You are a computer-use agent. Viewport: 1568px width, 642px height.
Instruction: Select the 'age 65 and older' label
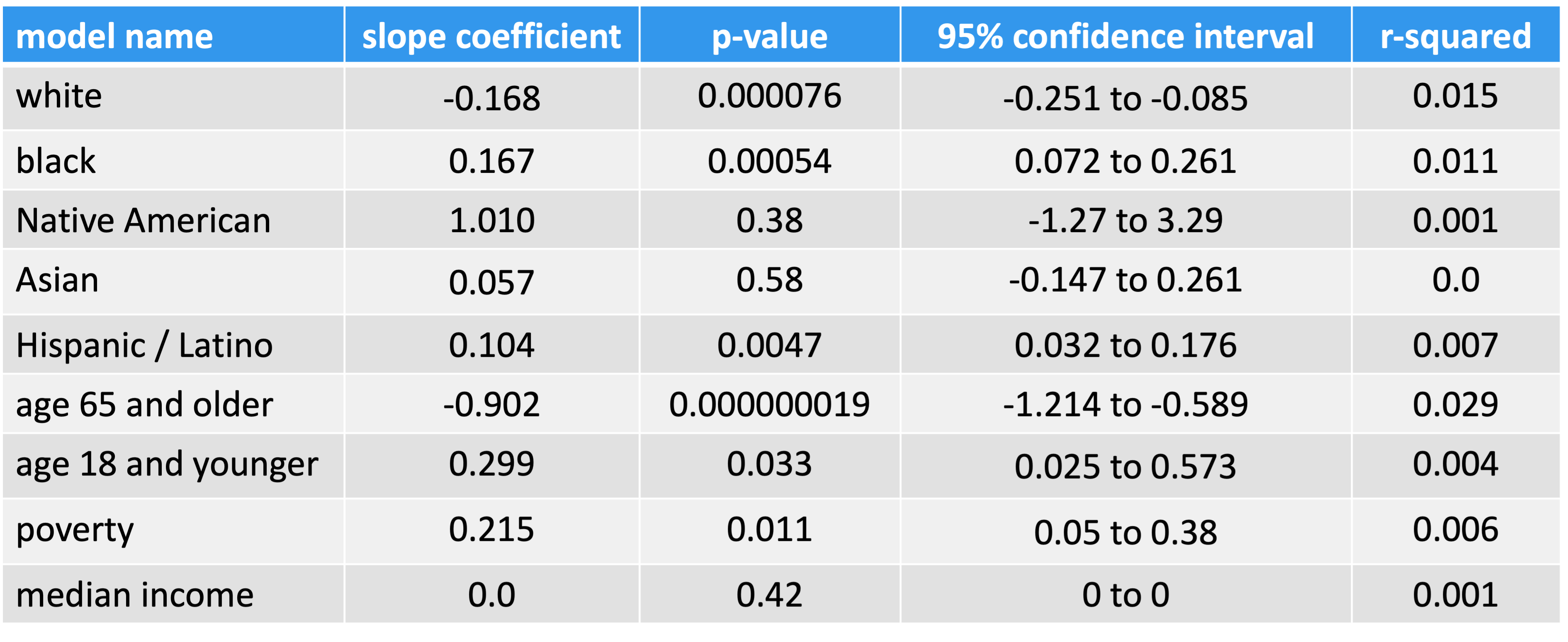click(x=144, y=405)
